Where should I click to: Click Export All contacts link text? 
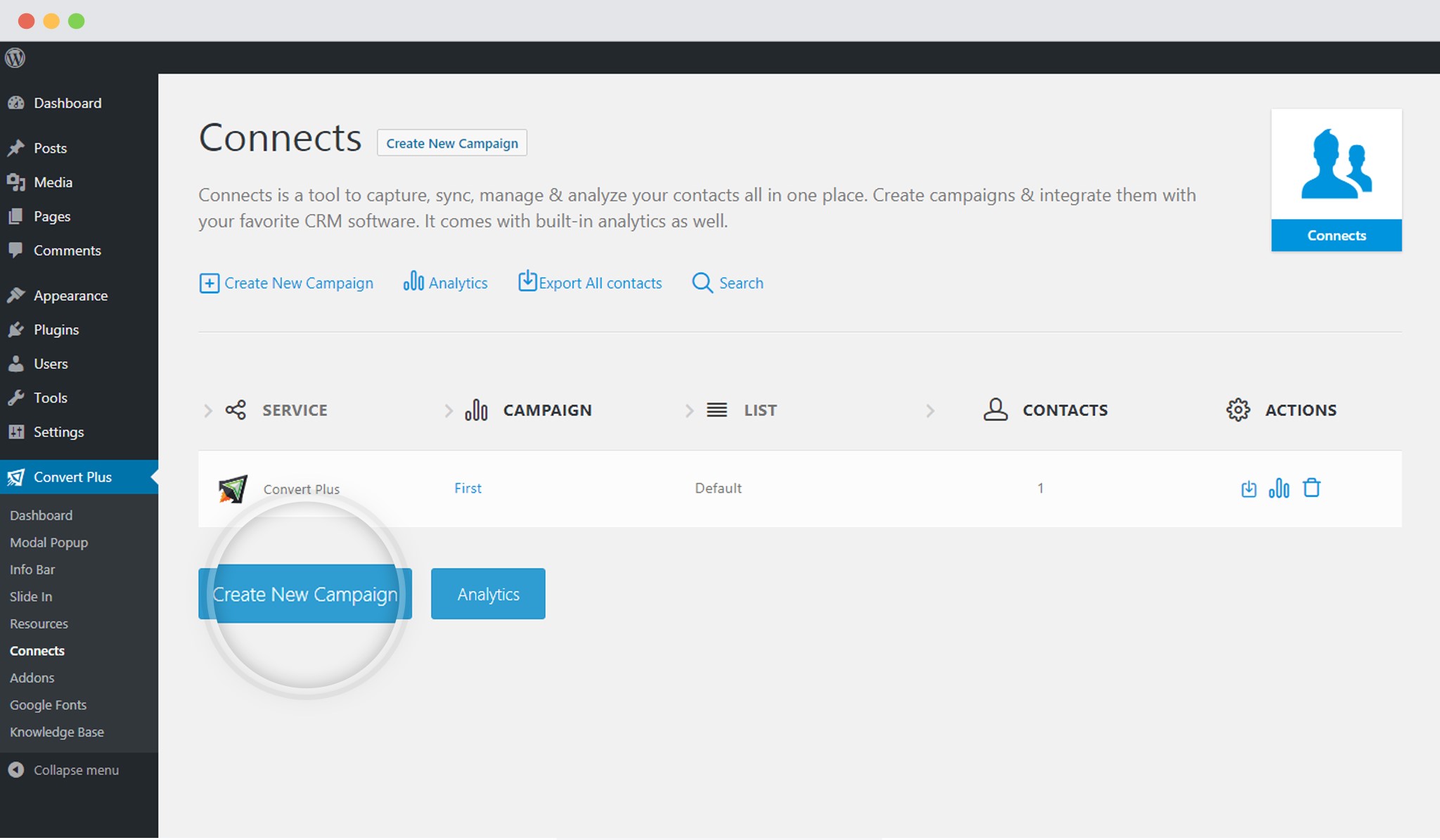[x=600, y=283]
